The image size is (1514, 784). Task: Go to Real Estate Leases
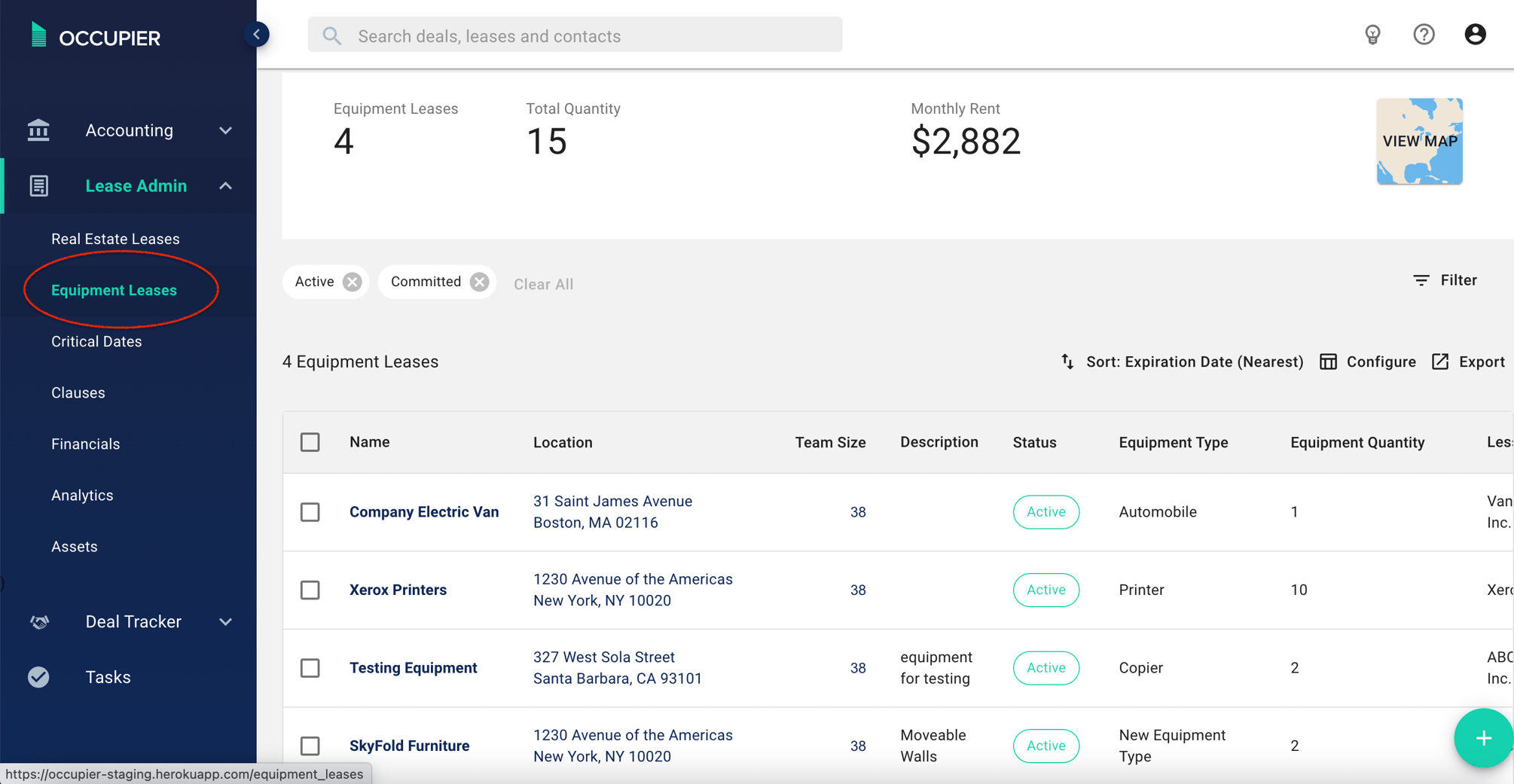click(115, 239)
